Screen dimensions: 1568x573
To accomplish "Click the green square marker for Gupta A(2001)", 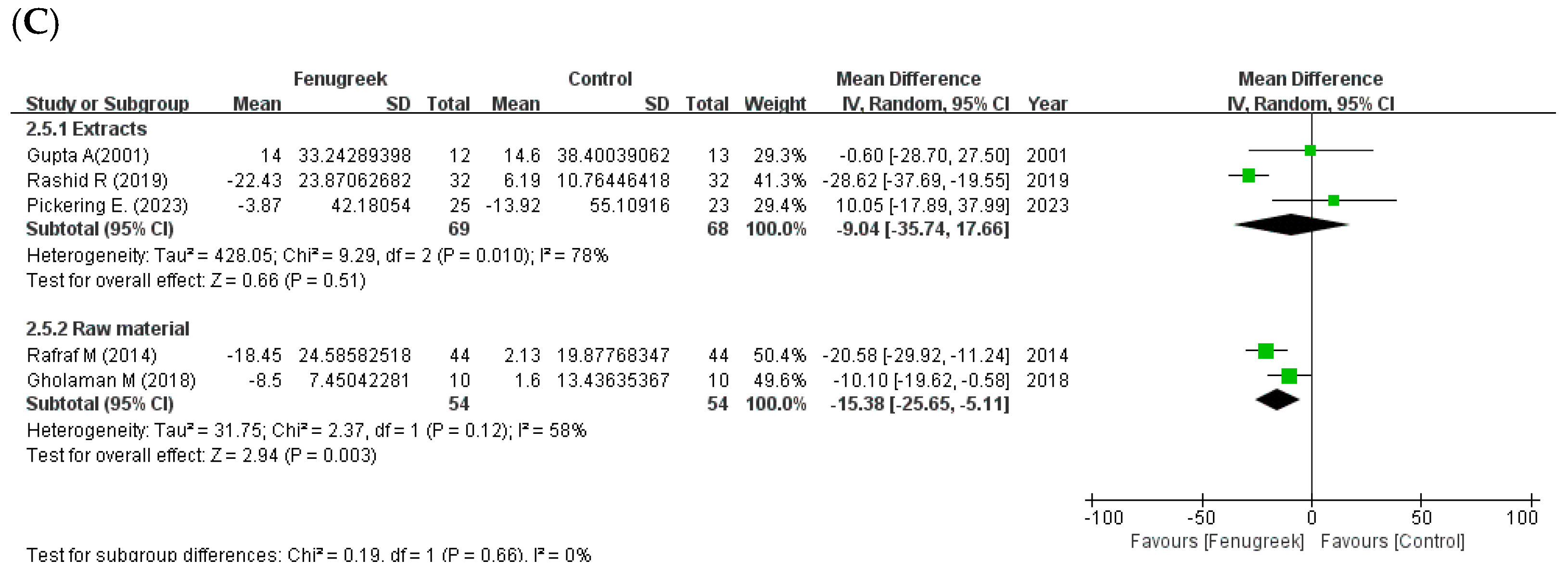I will [x=1311, y=150].
